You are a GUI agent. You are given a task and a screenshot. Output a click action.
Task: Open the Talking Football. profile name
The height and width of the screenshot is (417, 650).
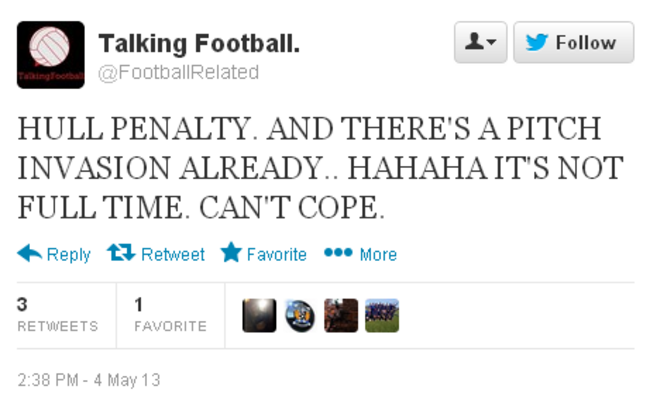pyautogui.click(x=199, y=44)
